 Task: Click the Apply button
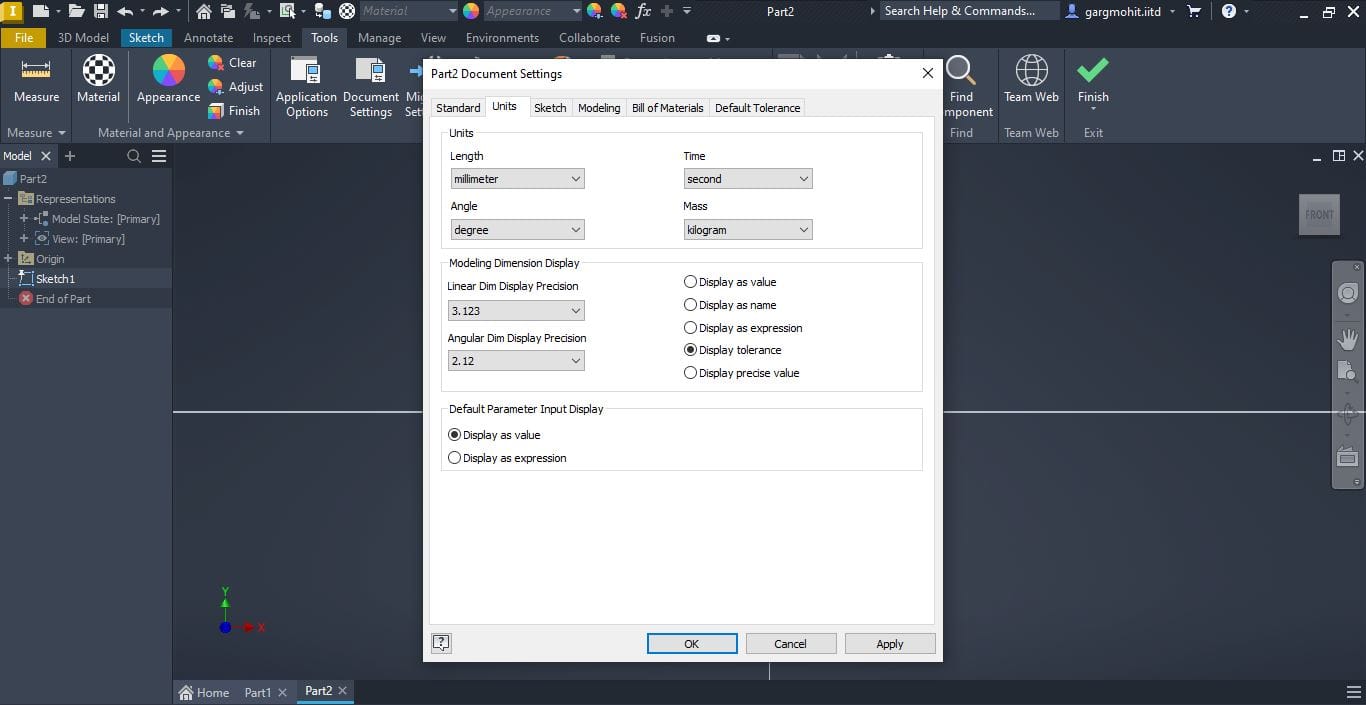[x=890, y=644]
